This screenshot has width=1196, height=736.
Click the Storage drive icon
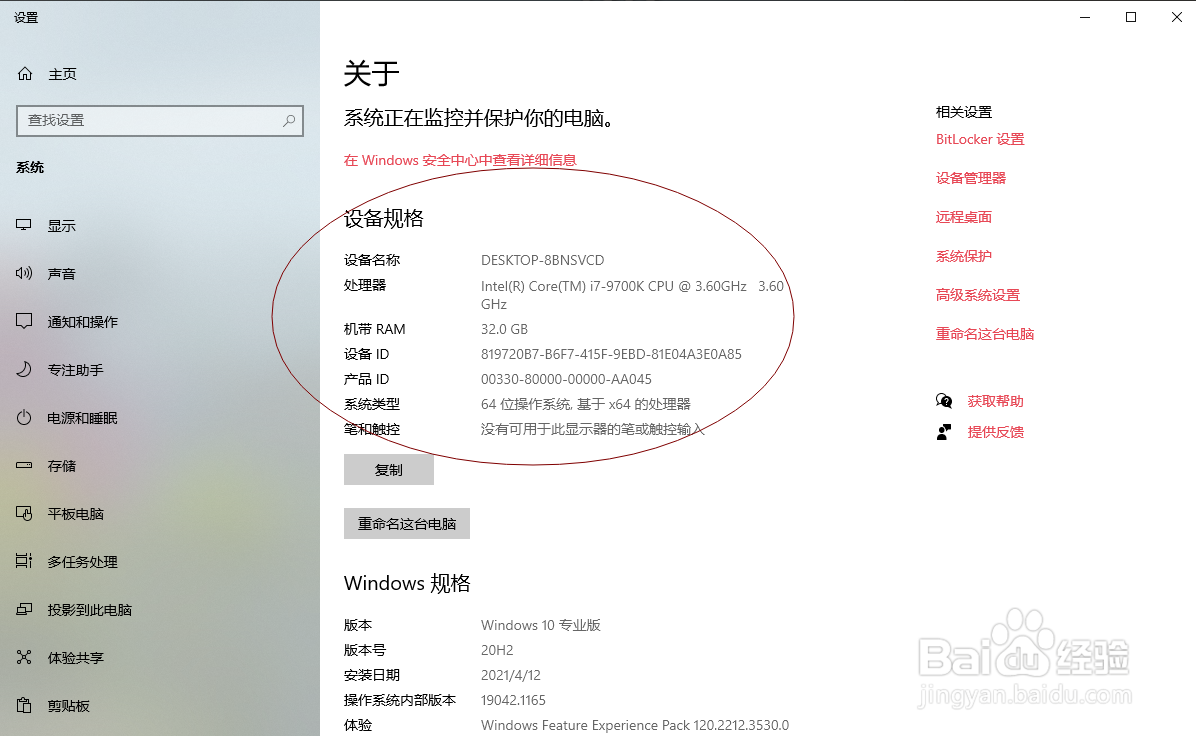pyautogui.click(x=24, y=465)
